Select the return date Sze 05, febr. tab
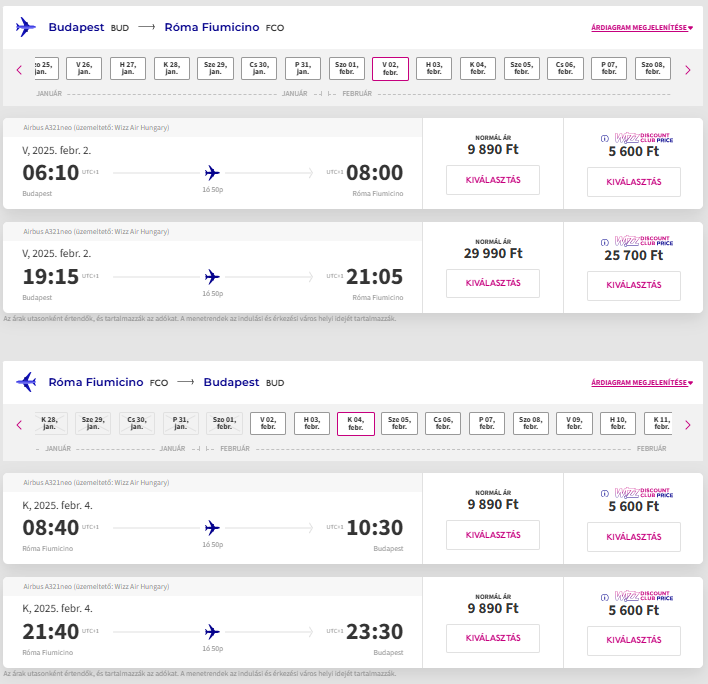The width and height of the screenshot is (708, 684). point(400,424)
